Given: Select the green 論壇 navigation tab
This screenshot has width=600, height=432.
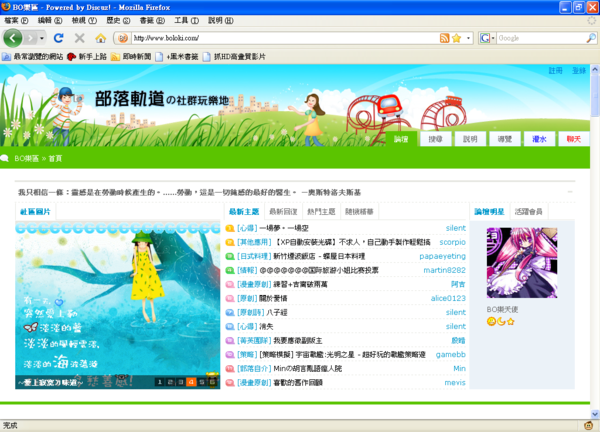Looking at the screenshot, I should coord(401,139).
